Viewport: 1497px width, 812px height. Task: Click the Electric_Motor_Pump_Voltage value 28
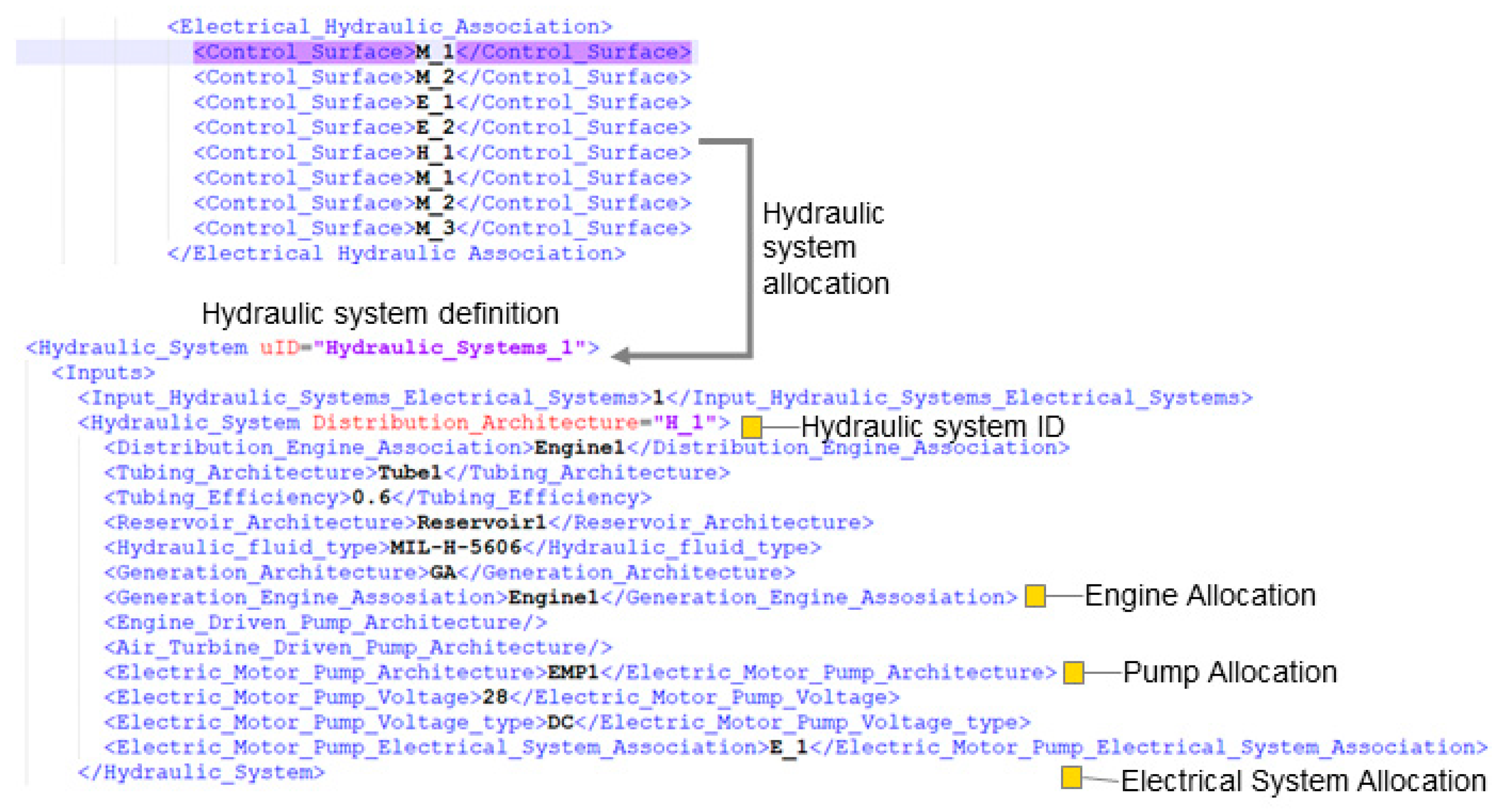coord(495,697)
